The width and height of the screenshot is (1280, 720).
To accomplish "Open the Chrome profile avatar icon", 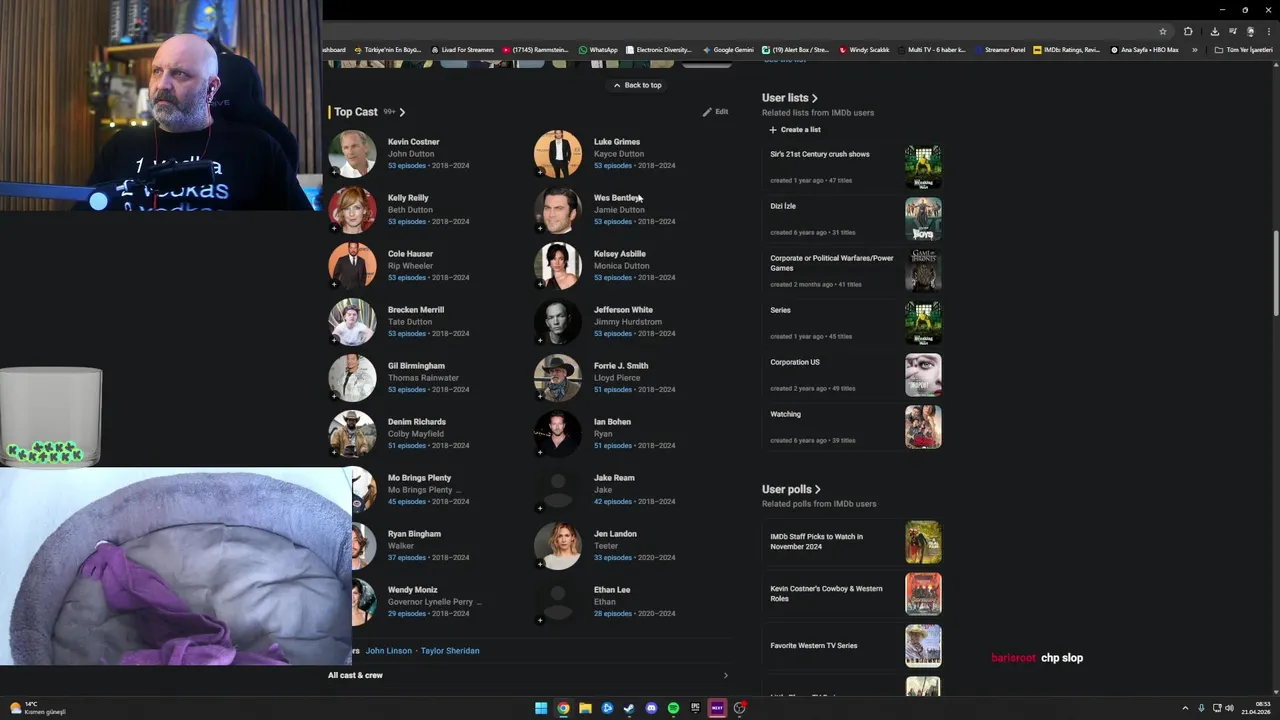I will click(1250, 31).
